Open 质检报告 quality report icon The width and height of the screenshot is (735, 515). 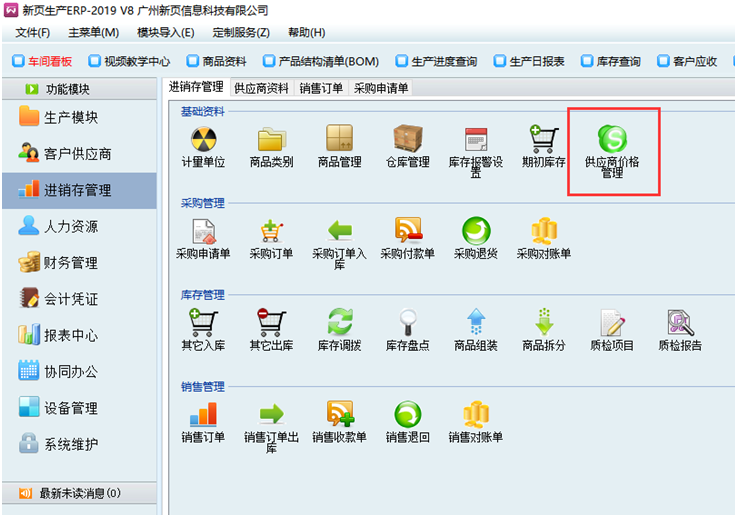coord(680,323)
